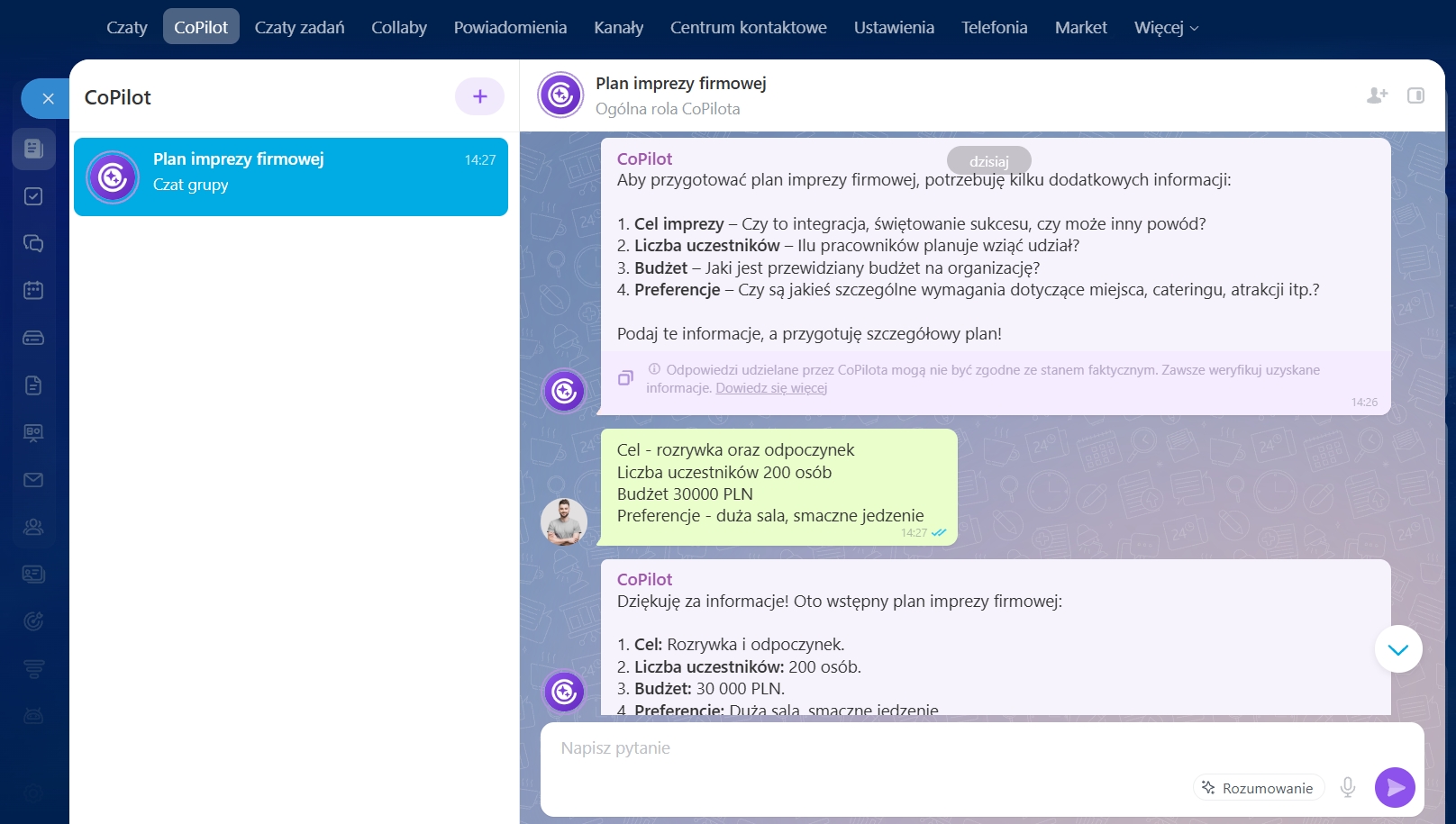Viewport: 1456px width, 824px height.
Task: Open the mail envelope icon in sidebar
Action: pyautogui.click(x=33, y=480)
